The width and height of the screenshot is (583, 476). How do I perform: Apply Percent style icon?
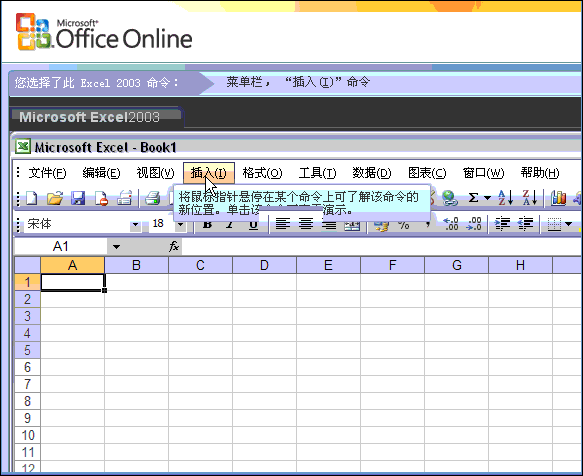click(x=404, y=225)
